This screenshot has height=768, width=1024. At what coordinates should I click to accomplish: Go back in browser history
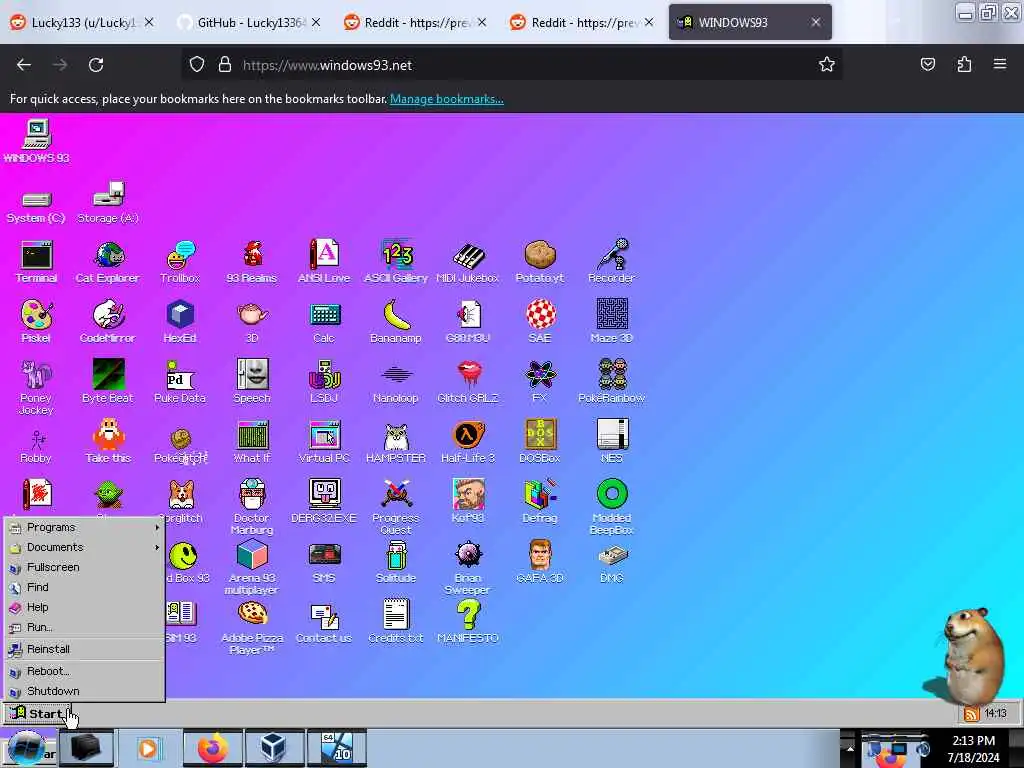coord(24,65)
